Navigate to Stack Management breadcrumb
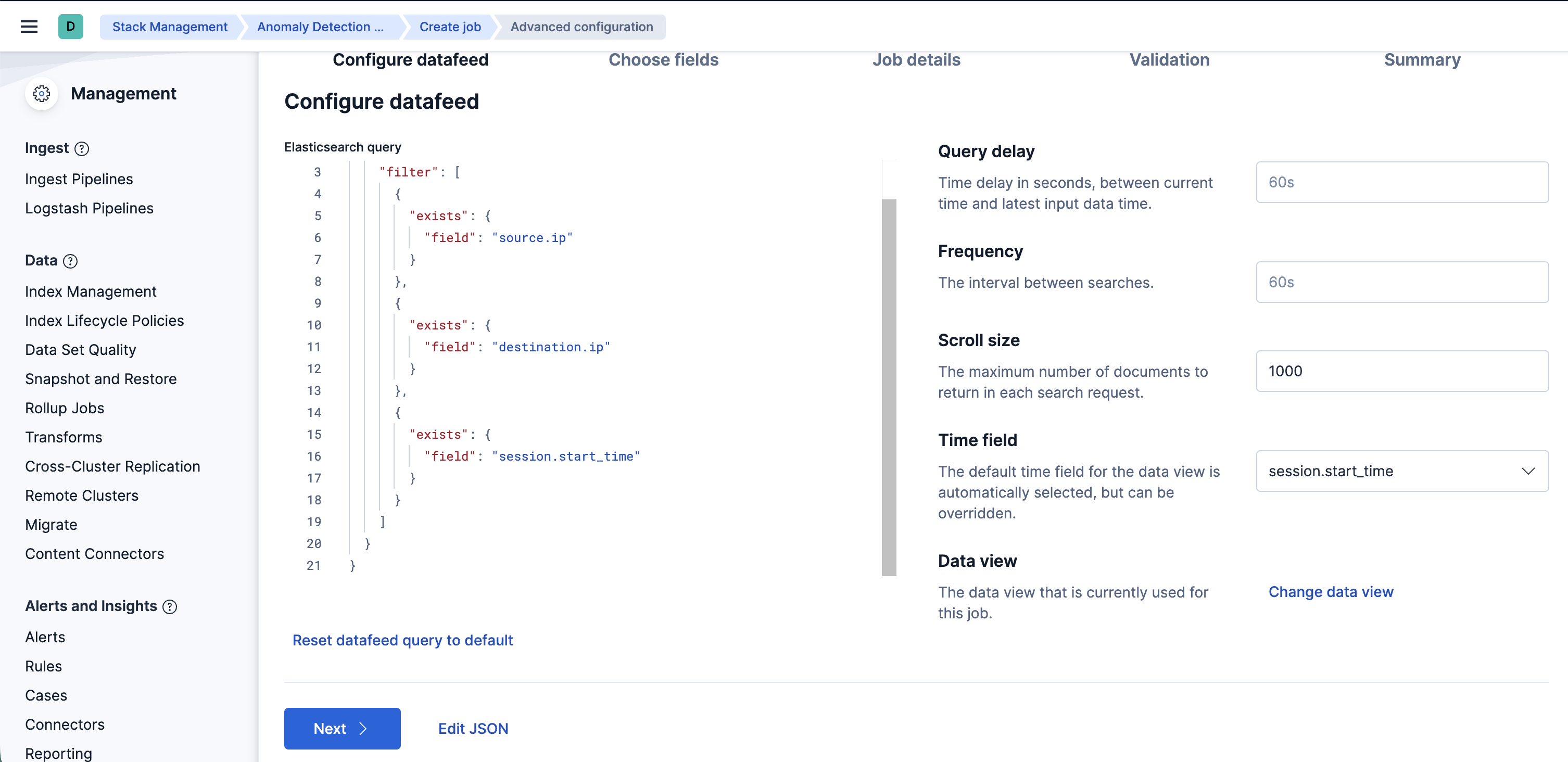 pyautogui.click(x=169, y=26)
